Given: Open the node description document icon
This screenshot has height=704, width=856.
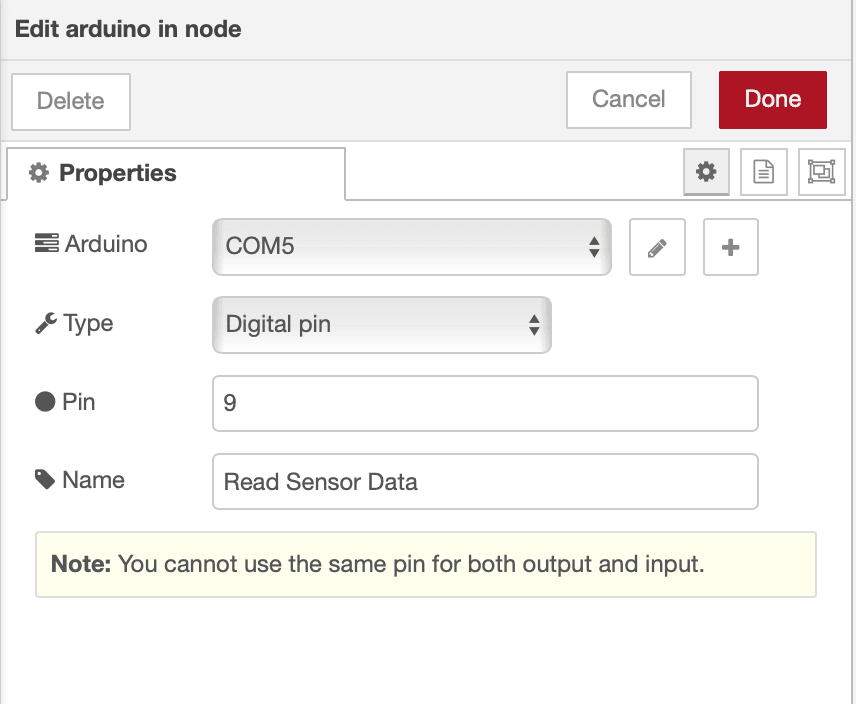Looking at the screenshot, I should pos(763,171).
